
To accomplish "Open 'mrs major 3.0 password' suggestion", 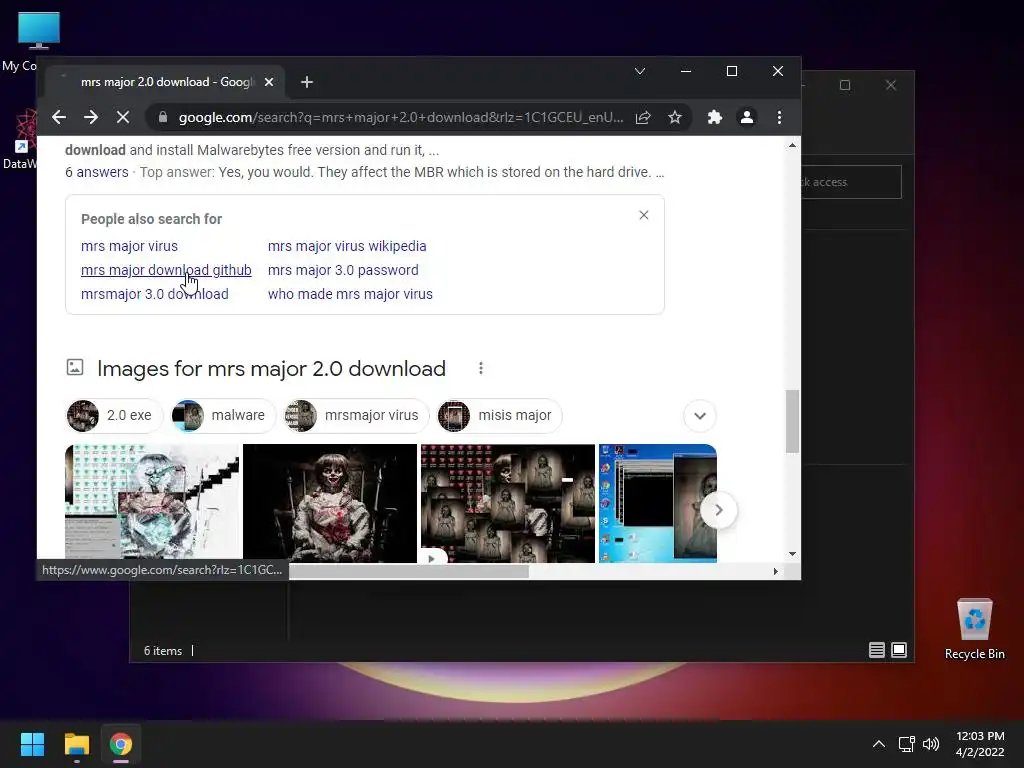I will pos(343,270).
